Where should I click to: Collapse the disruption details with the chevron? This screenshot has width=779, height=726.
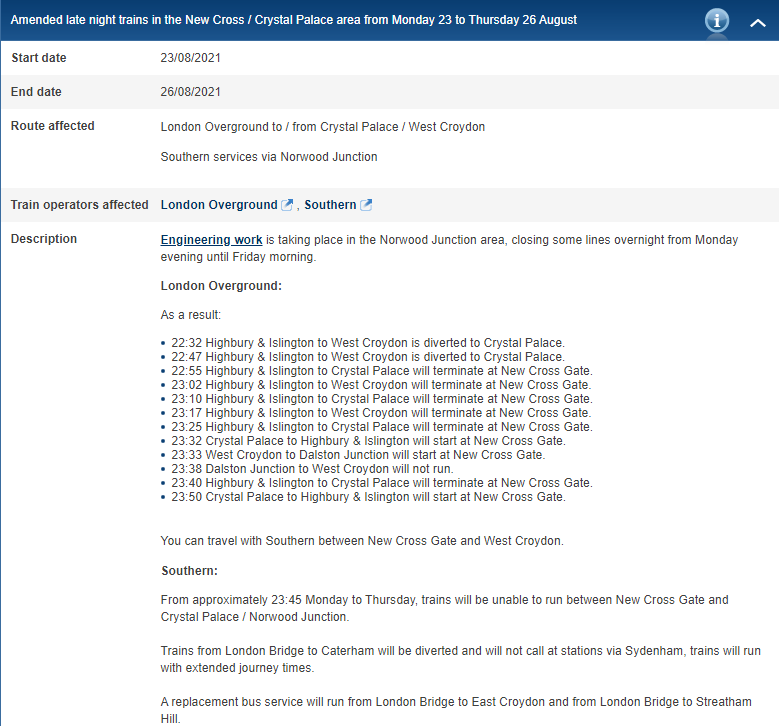point(757,21)
